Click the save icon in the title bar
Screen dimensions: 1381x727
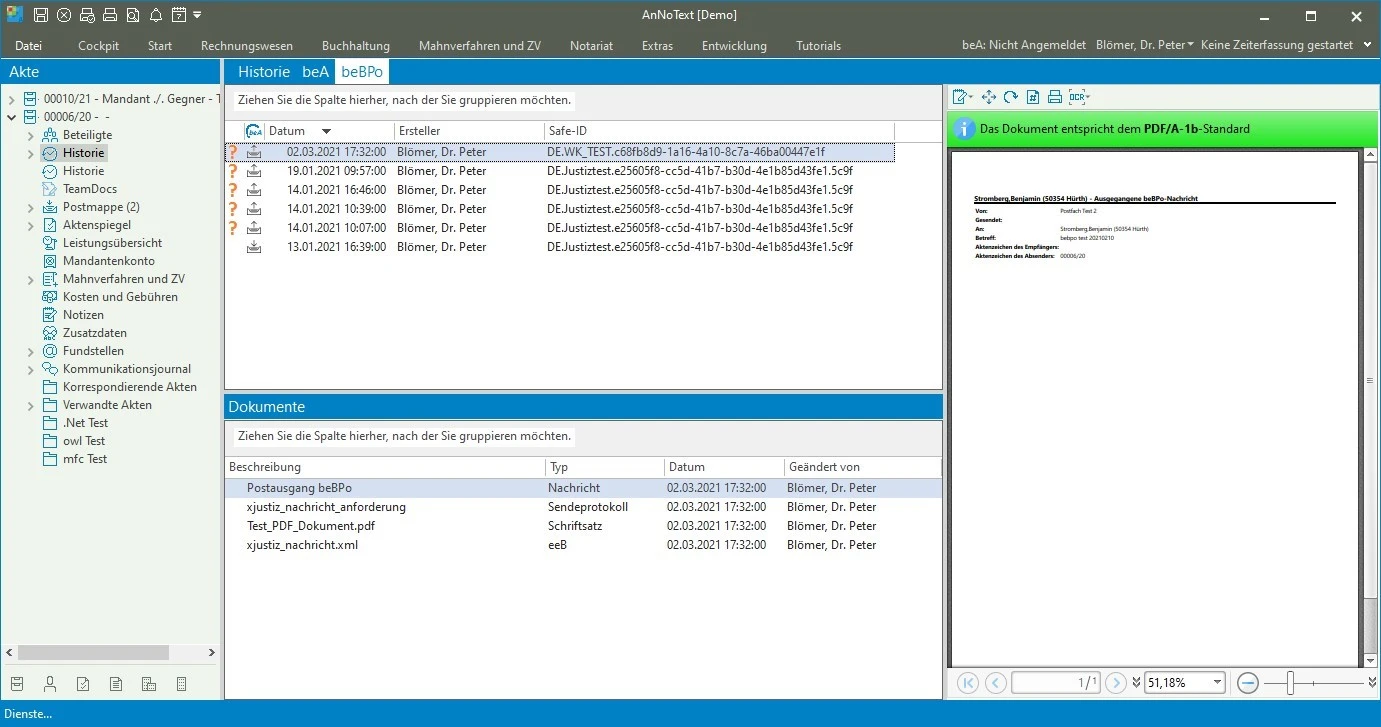(41, 15)
